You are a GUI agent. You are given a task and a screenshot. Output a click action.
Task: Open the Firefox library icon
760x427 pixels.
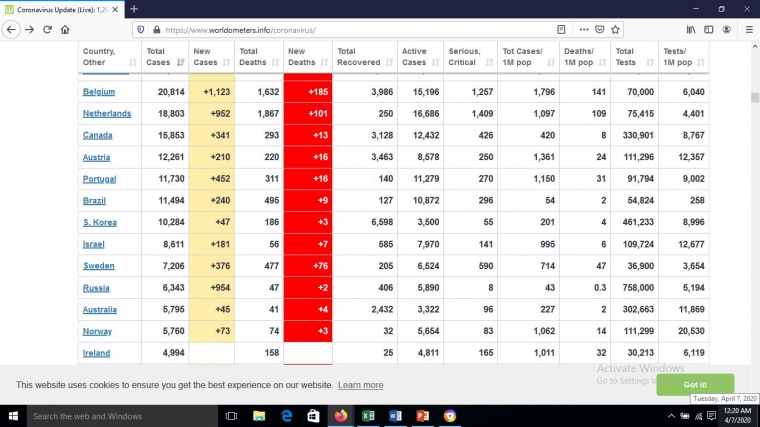coord(691,29)
